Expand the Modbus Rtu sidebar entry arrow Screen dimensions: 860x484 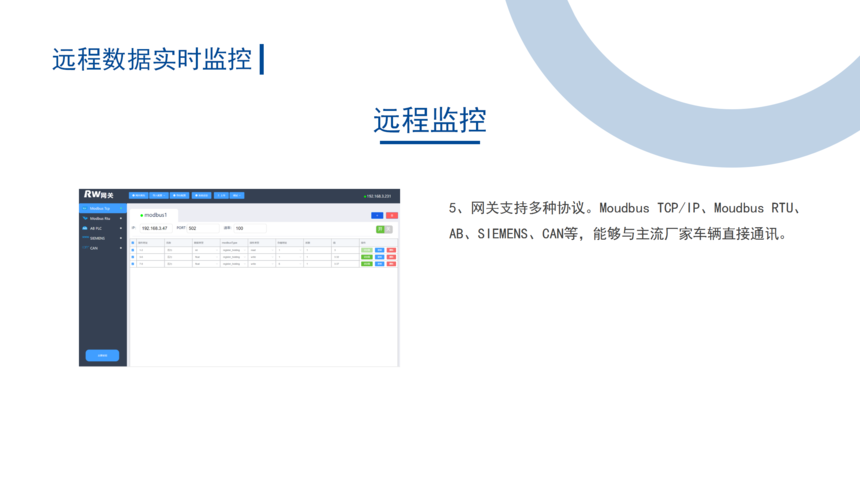click(x=121, y=218)
